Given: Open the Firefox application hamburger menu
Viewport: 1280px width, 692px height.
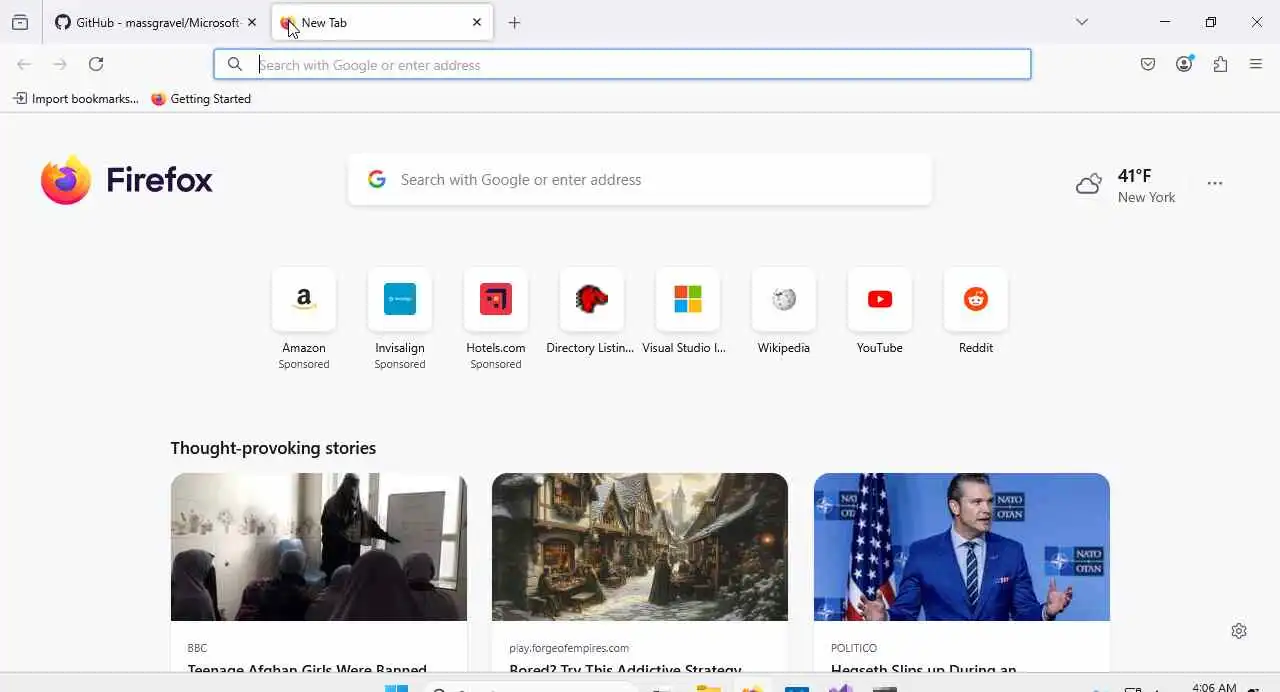Looking at the screenshot, I should [1256, 64].
